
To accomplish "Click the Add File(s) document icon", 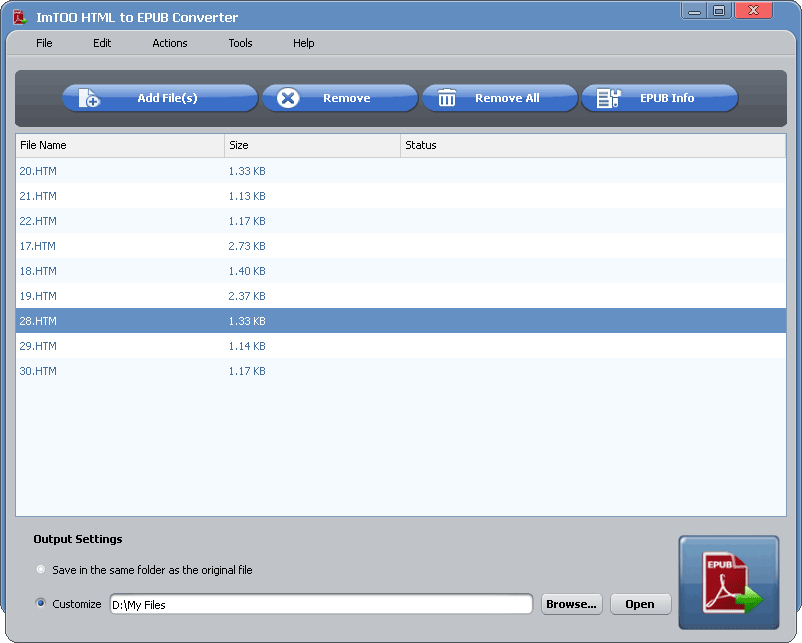I will pos(89,98).
